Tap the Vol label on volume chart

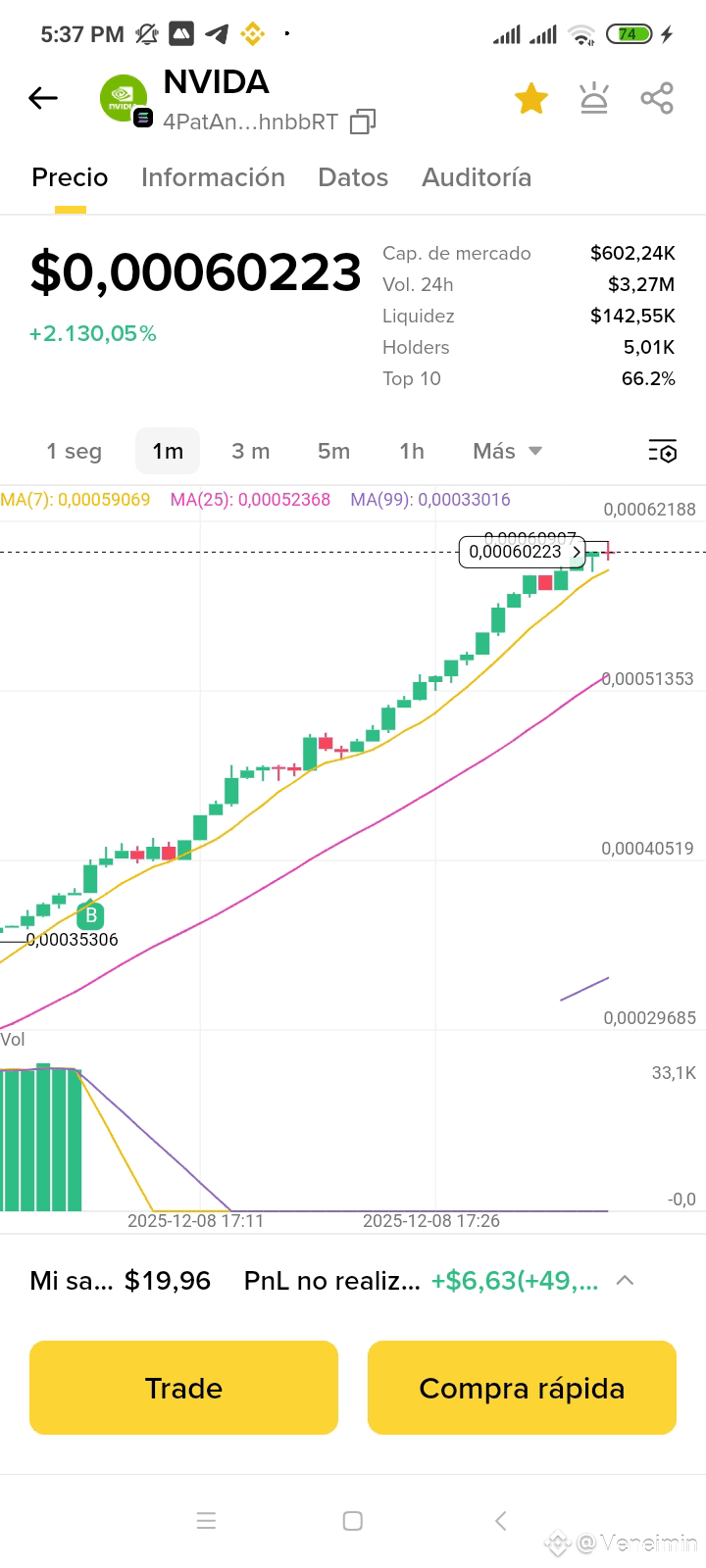tap(13, 1040)
